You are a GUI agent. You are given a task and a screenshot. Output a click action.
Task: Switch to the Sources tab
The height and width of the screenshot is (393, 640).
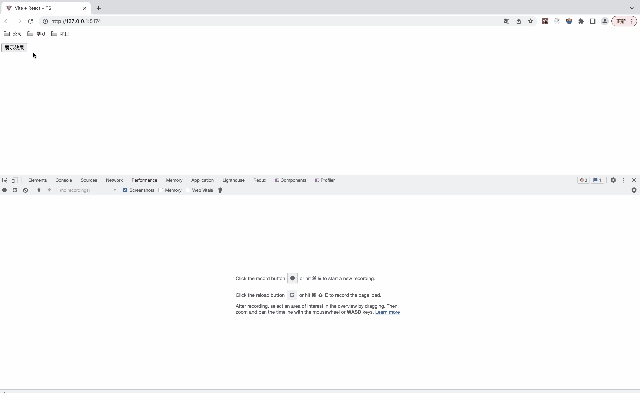pyautogui.click(x=89, y=180)
